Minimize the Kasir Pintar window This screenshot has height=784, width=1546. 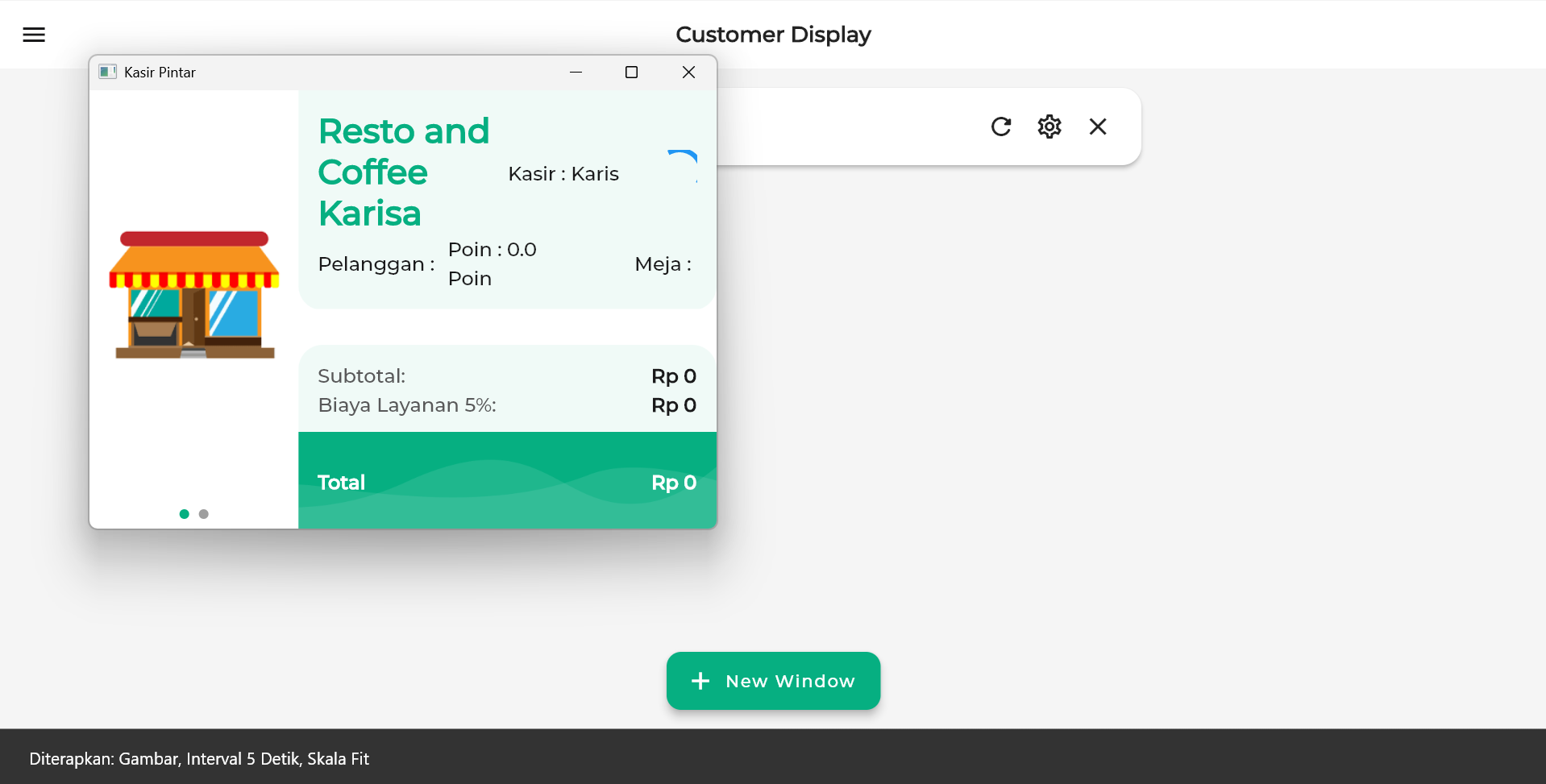pyautogui.click(x=576, y=73)
